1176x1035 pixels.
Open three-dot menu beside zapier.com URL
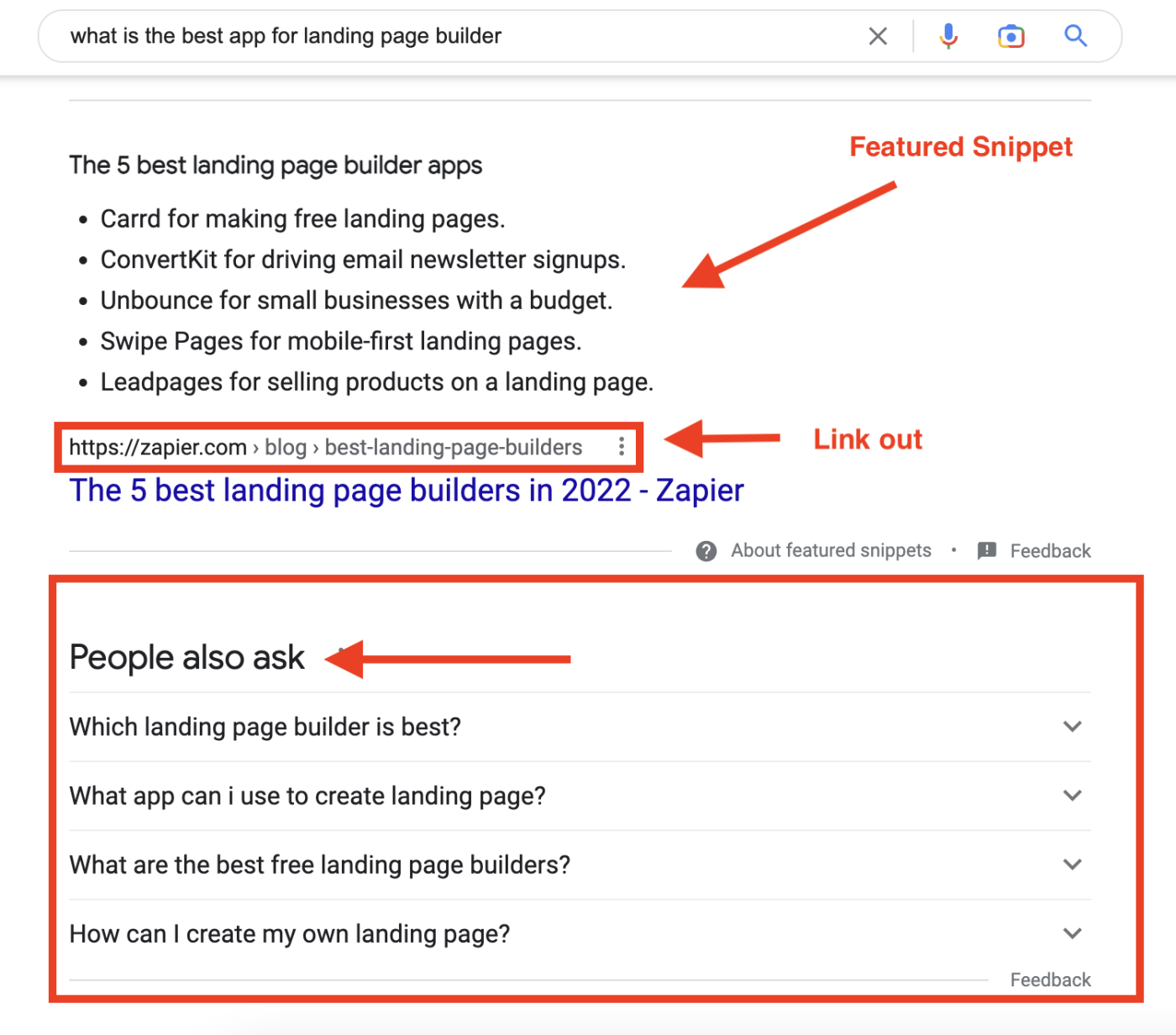[x=622, y=446]
